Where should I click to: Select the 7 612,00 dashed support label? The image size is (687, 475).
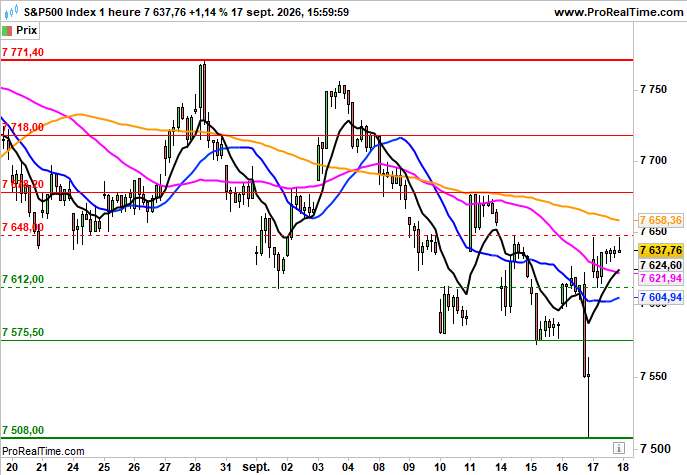point(23,279)
